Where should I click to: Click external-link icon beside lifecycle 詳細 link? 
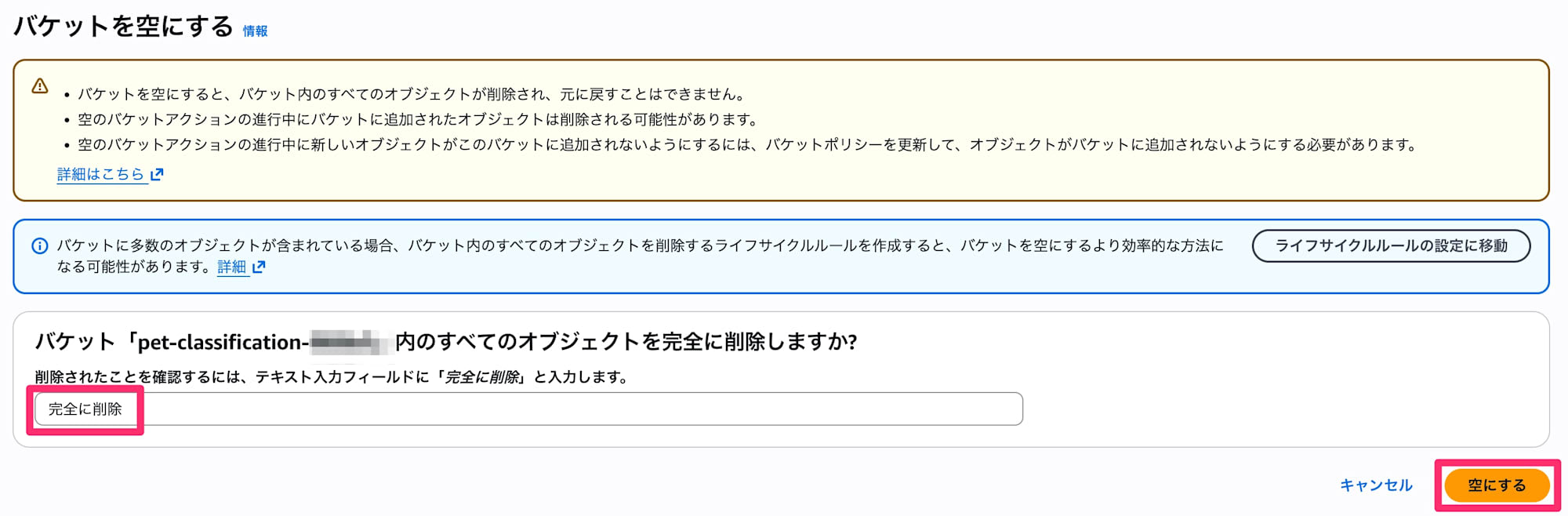click(259, 267)
